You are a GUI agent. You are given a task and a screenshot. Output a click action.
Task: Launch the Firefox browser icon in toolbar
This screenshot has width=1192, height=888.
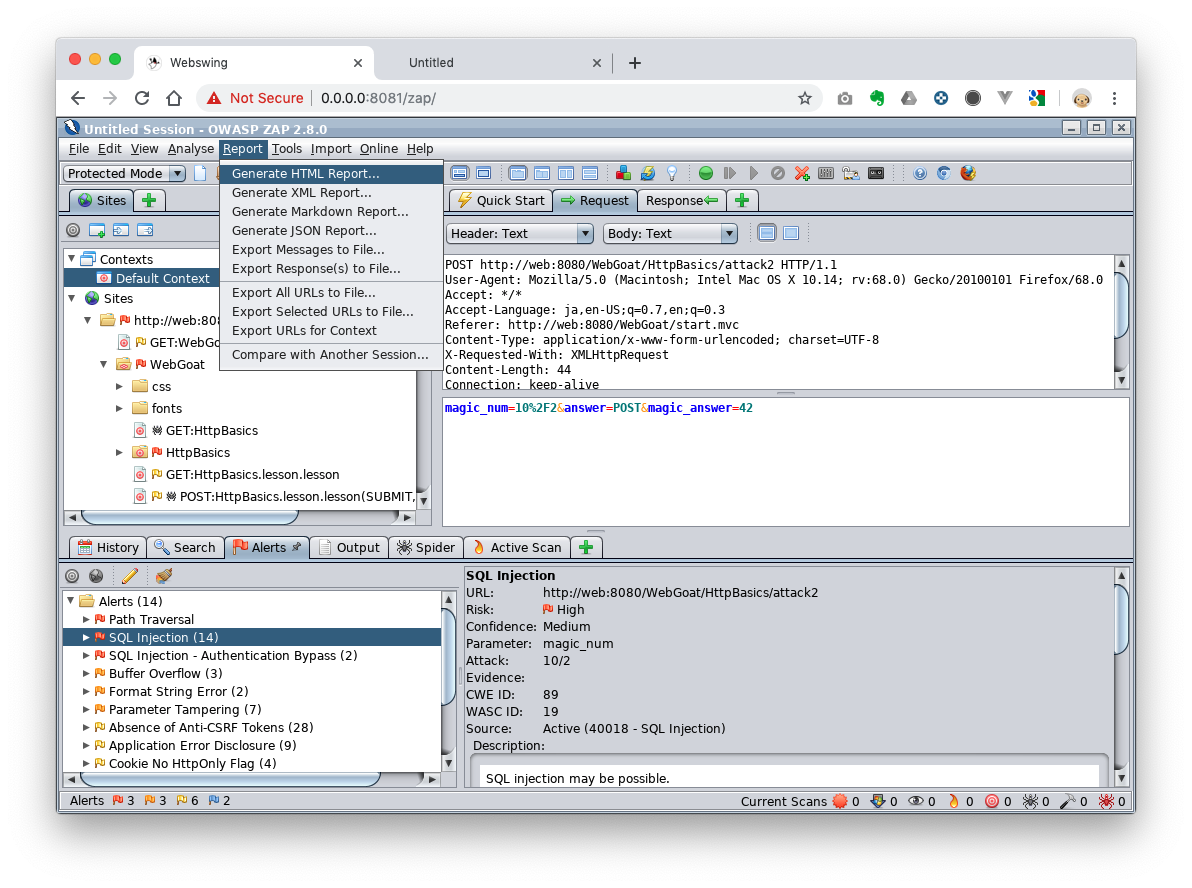[968, 173]
